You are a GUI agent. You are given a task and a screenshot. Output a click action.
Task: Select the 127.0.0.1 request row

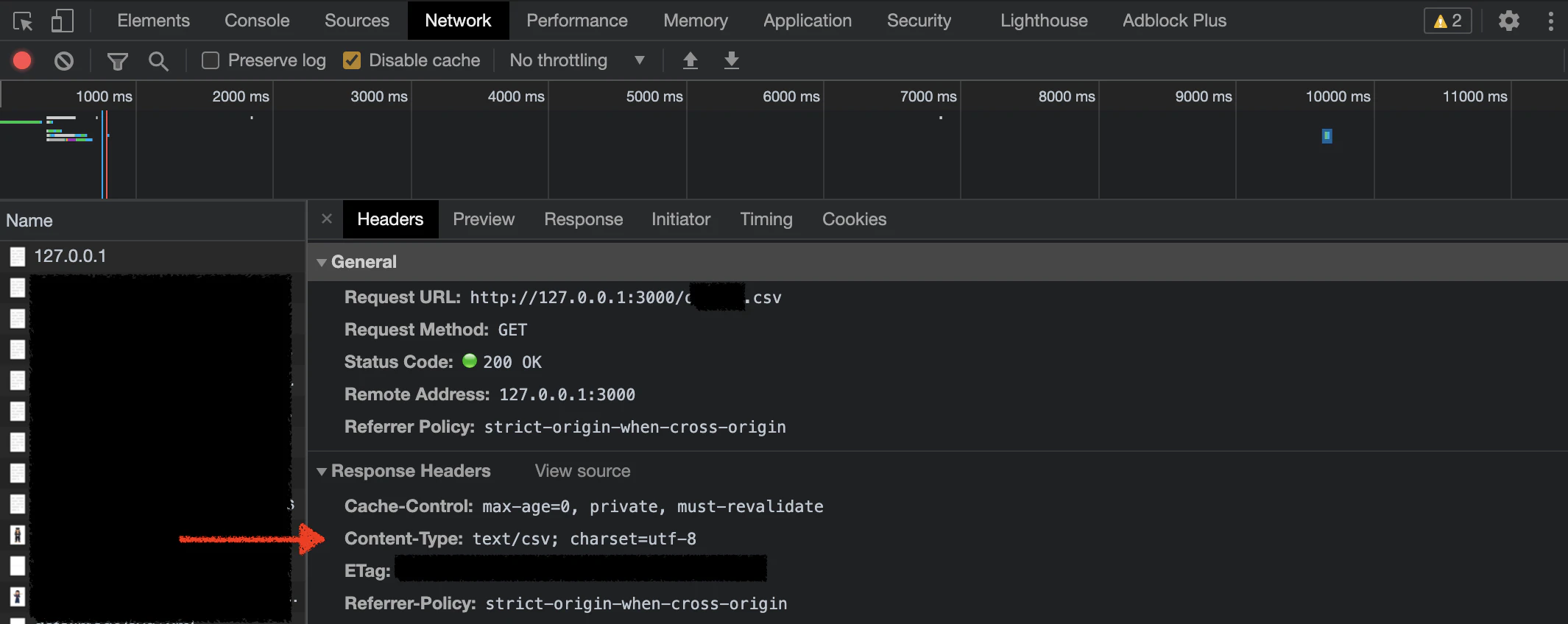152,256
